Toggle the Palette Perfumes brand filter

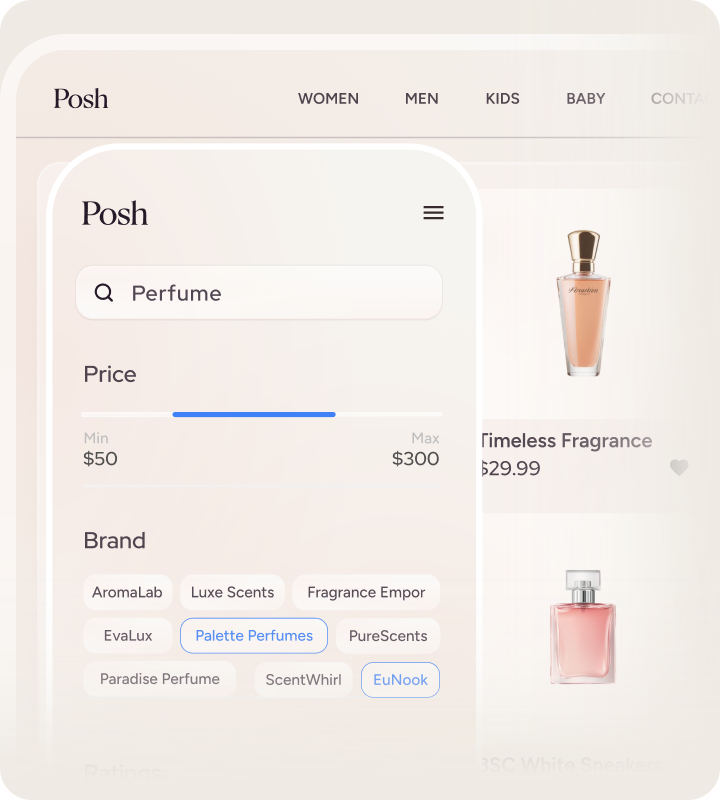click(254, 636)
